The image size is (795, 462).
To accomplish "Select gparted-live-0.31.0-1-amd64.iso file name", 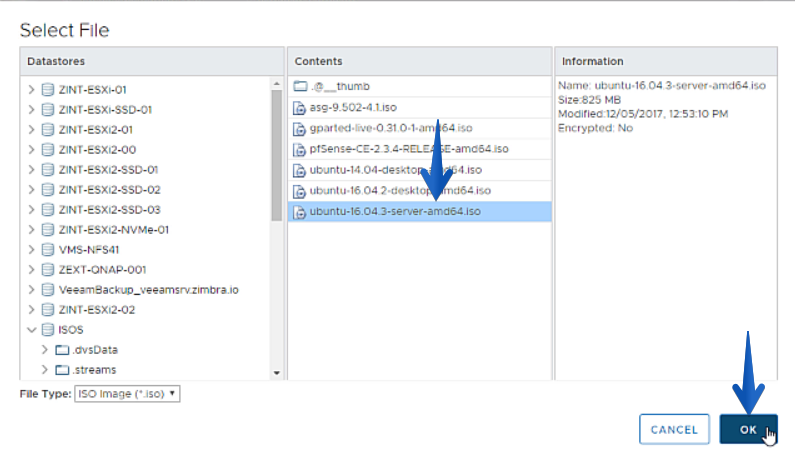I will click(x=391, y=128).
